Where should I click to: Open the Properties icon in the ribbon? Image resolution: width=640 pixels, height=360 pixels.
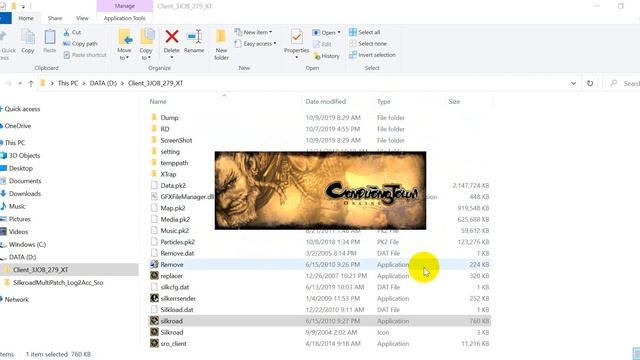297,37
